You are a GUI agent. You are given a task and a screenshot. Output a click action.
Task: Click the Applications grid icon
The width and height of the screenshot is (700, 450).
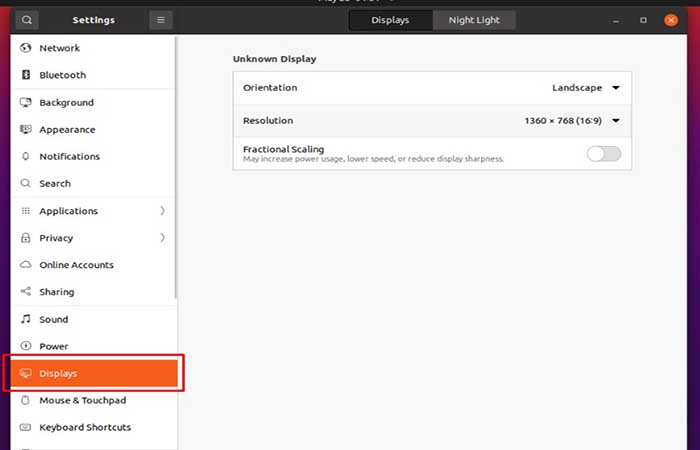click(x=25, y=211)
